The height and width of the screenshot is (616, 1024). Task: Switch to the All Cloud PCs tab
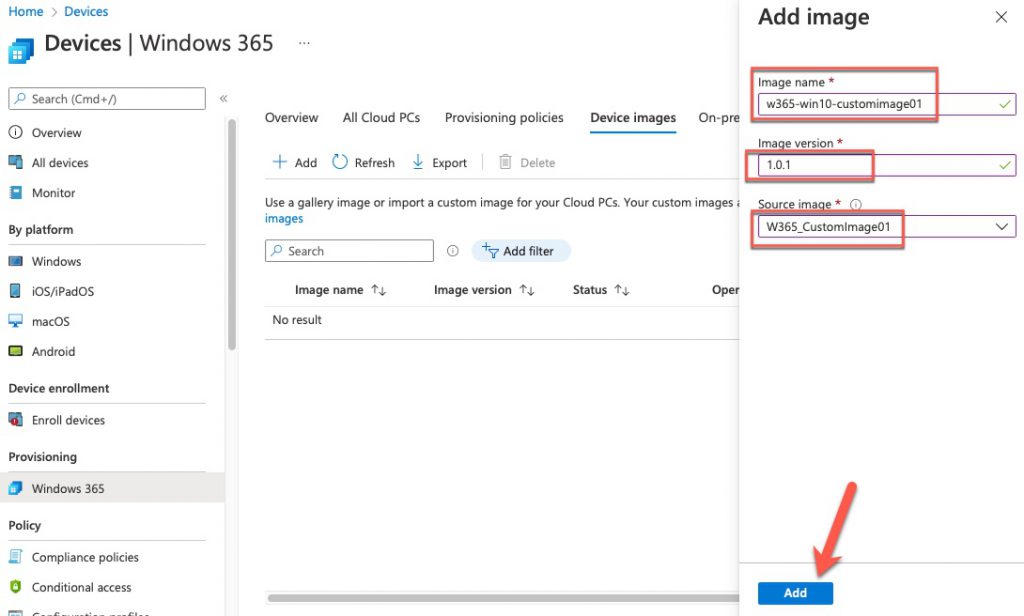click(381, 118)
